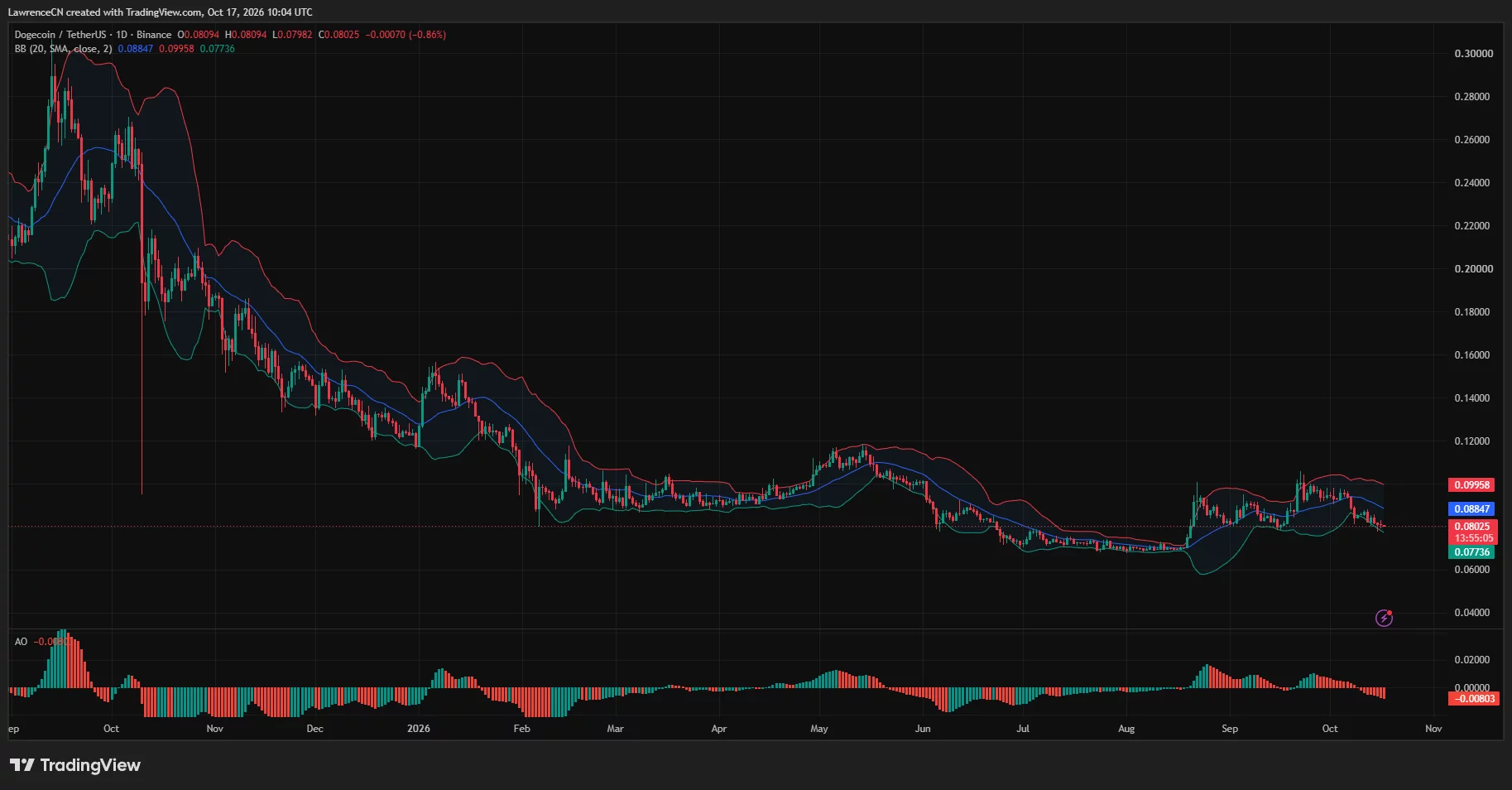Click the Jul label on time axis

point(1023,729)
